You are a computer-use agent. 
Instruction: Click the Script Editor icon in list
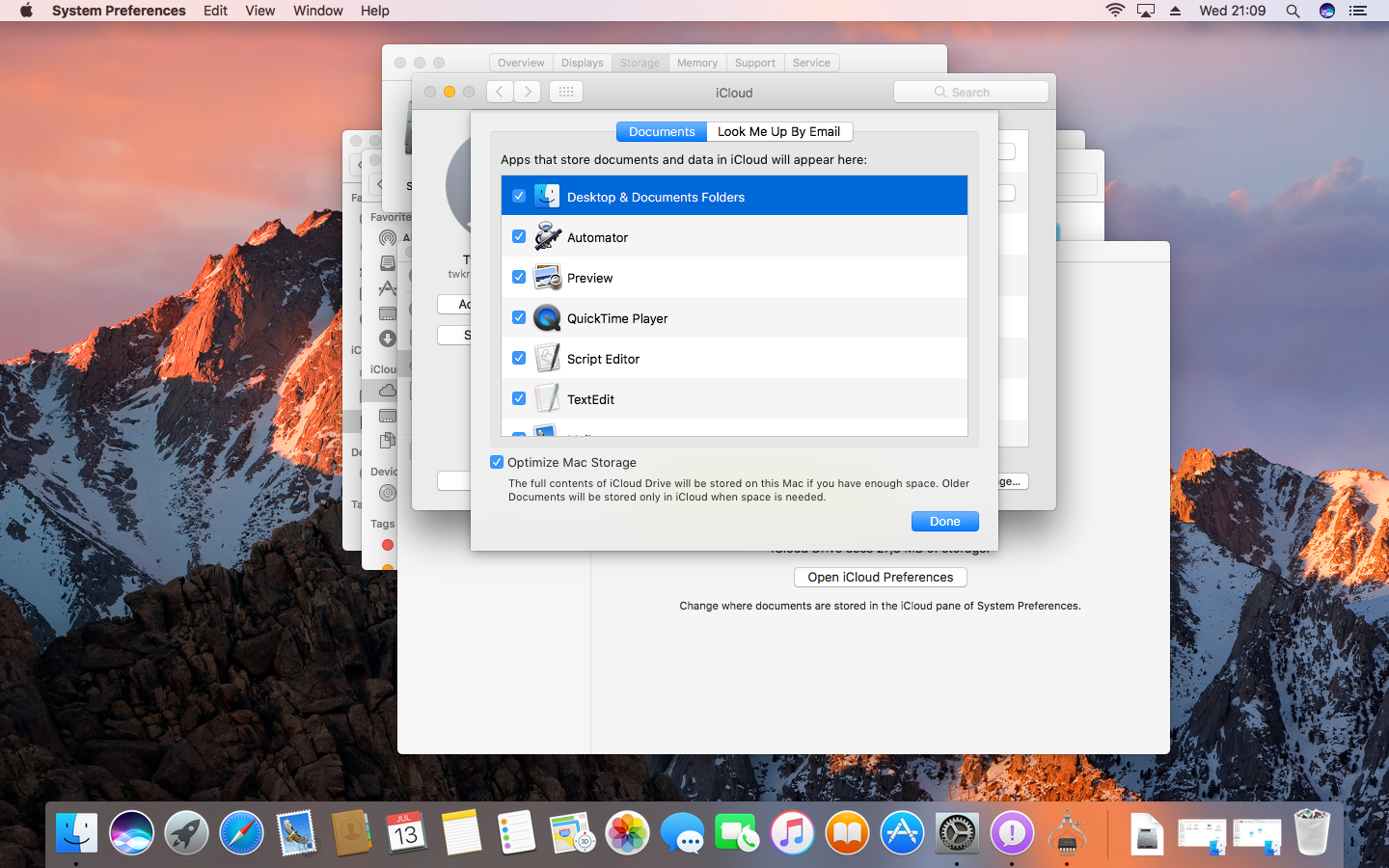click(x=548, y=358)
